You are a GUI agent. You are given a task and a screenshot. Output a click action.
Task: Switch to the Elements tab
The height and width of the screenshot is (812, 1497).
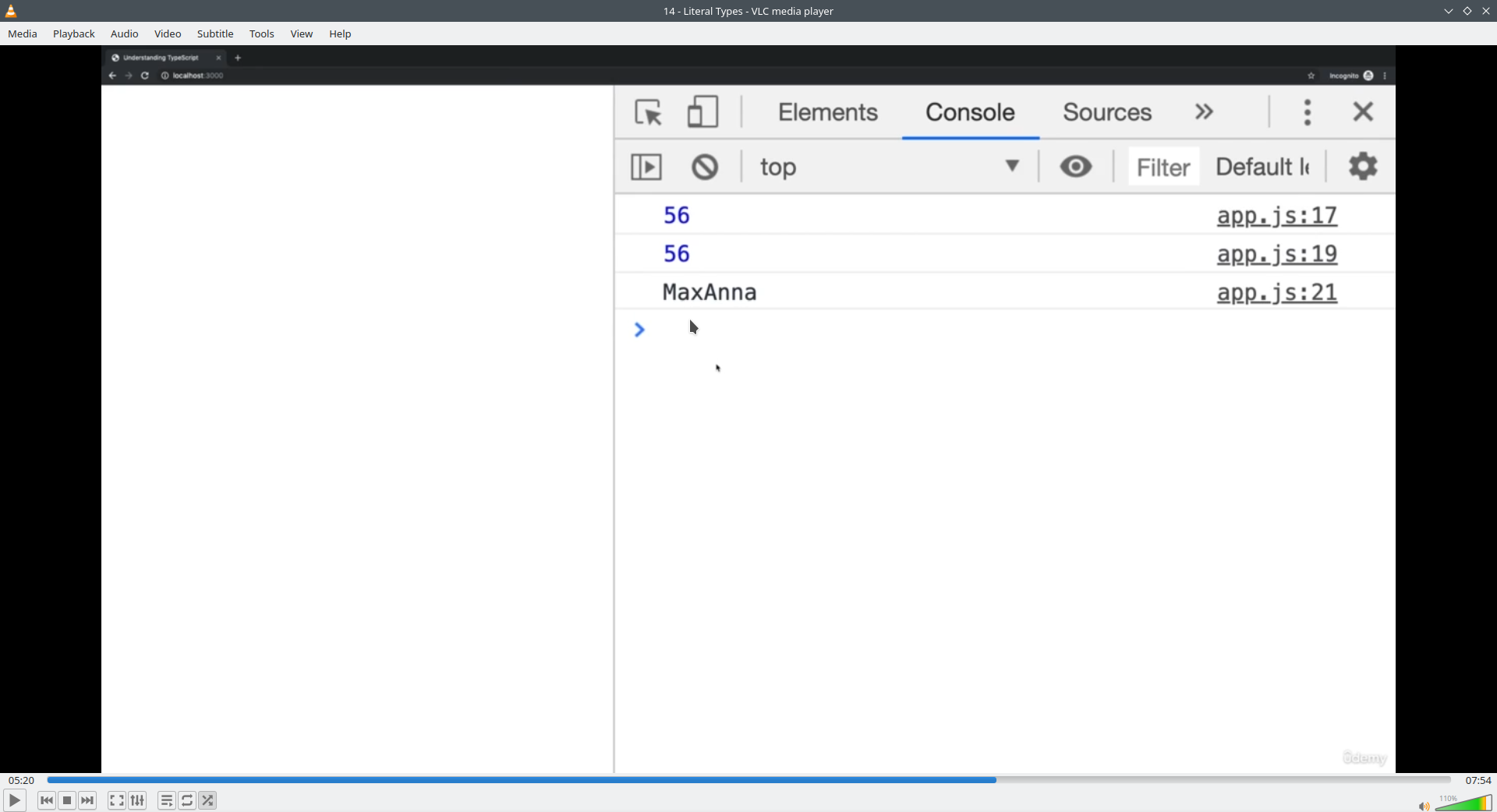828,112
